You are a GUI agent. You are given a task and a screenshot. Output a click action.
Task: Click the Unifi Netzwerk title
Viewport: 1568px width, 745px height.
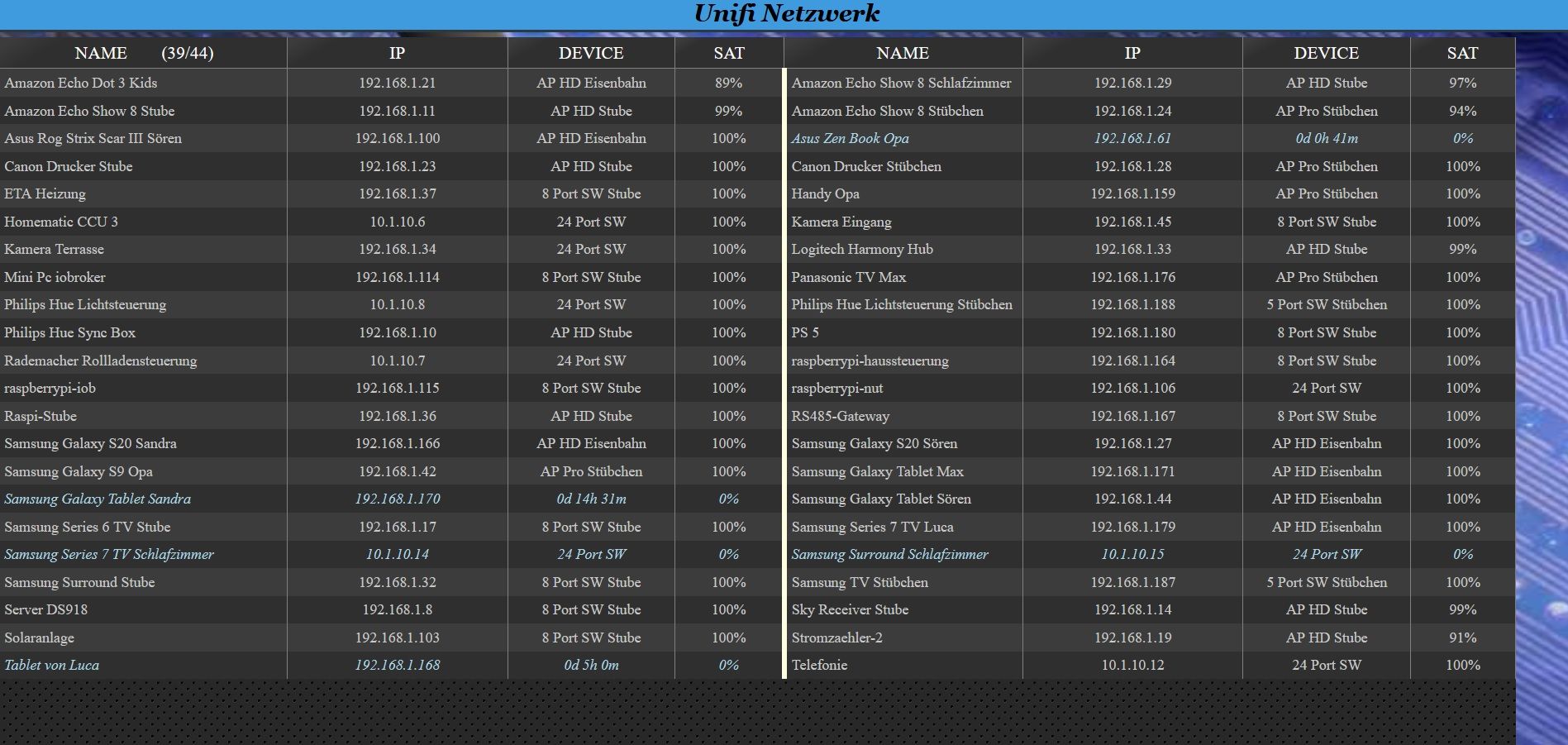pyautogui.click(x=786, y=14)
